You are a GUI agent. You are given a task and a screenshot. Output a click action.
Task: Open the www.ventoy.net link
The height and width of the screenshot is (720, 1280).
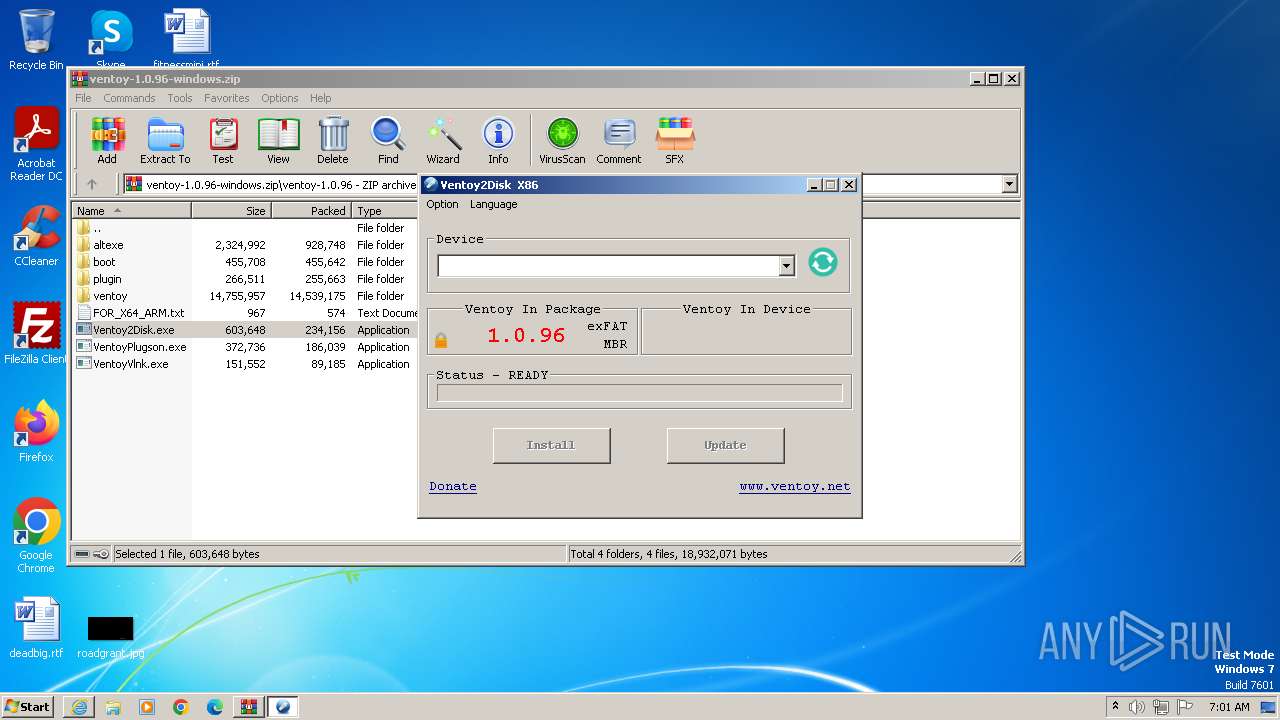point(795,486)
